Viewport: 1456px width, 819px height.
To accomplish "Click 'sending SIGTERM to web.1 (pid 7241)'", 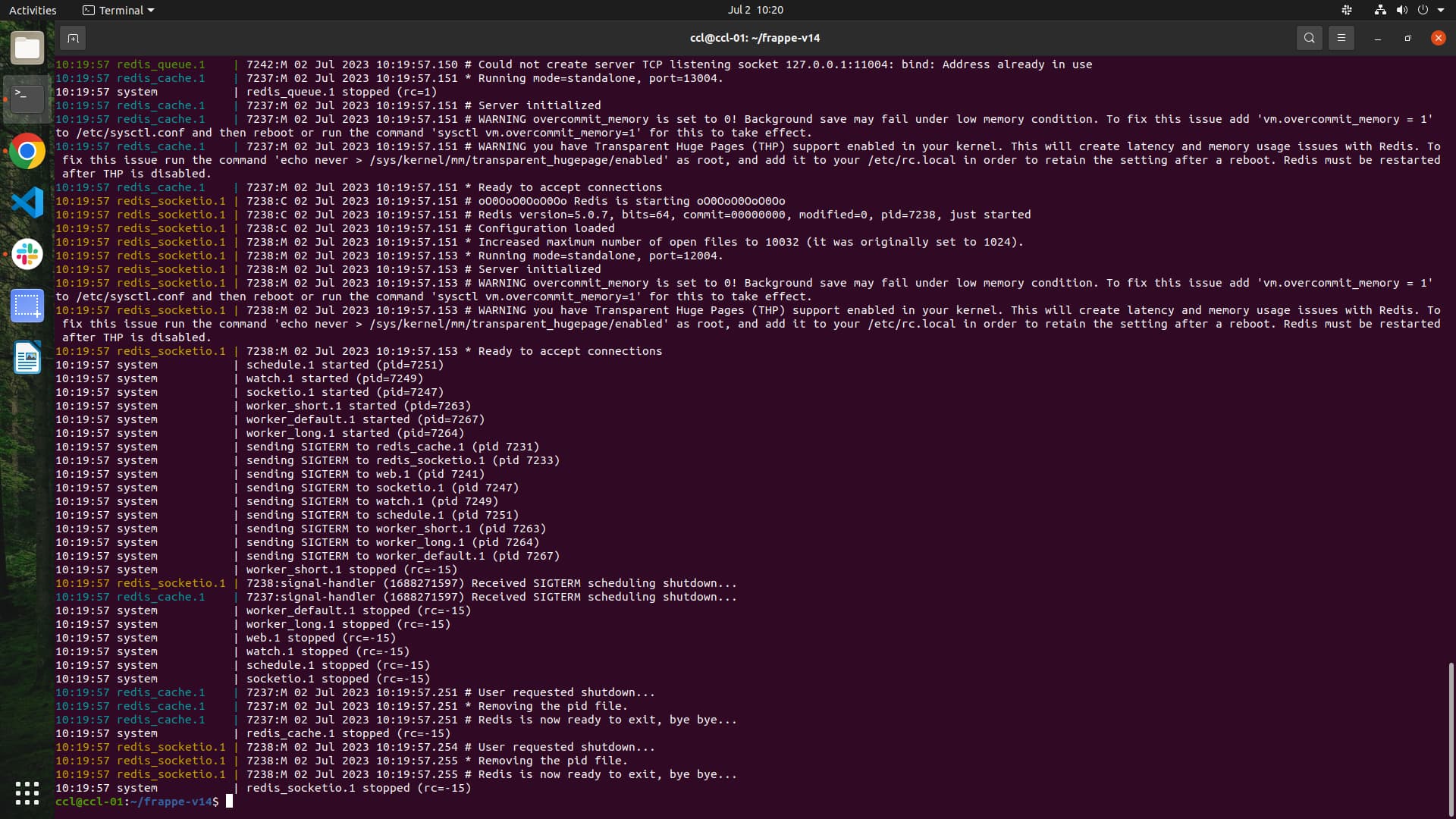I will 366,474.
